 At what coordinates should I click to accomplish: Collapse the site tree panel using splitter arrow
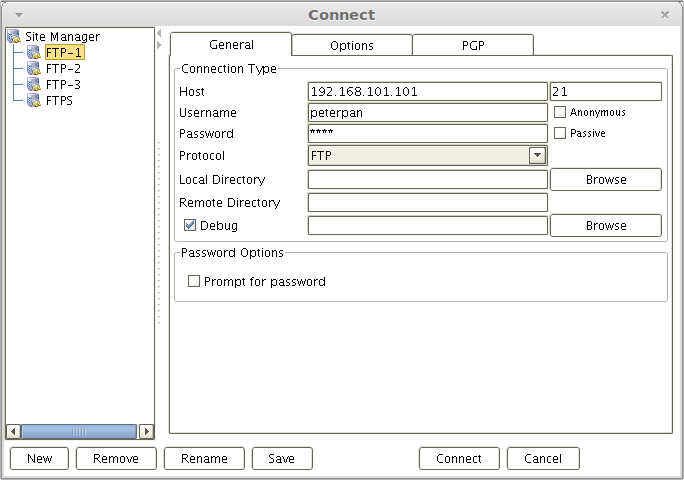click(160, 33)
